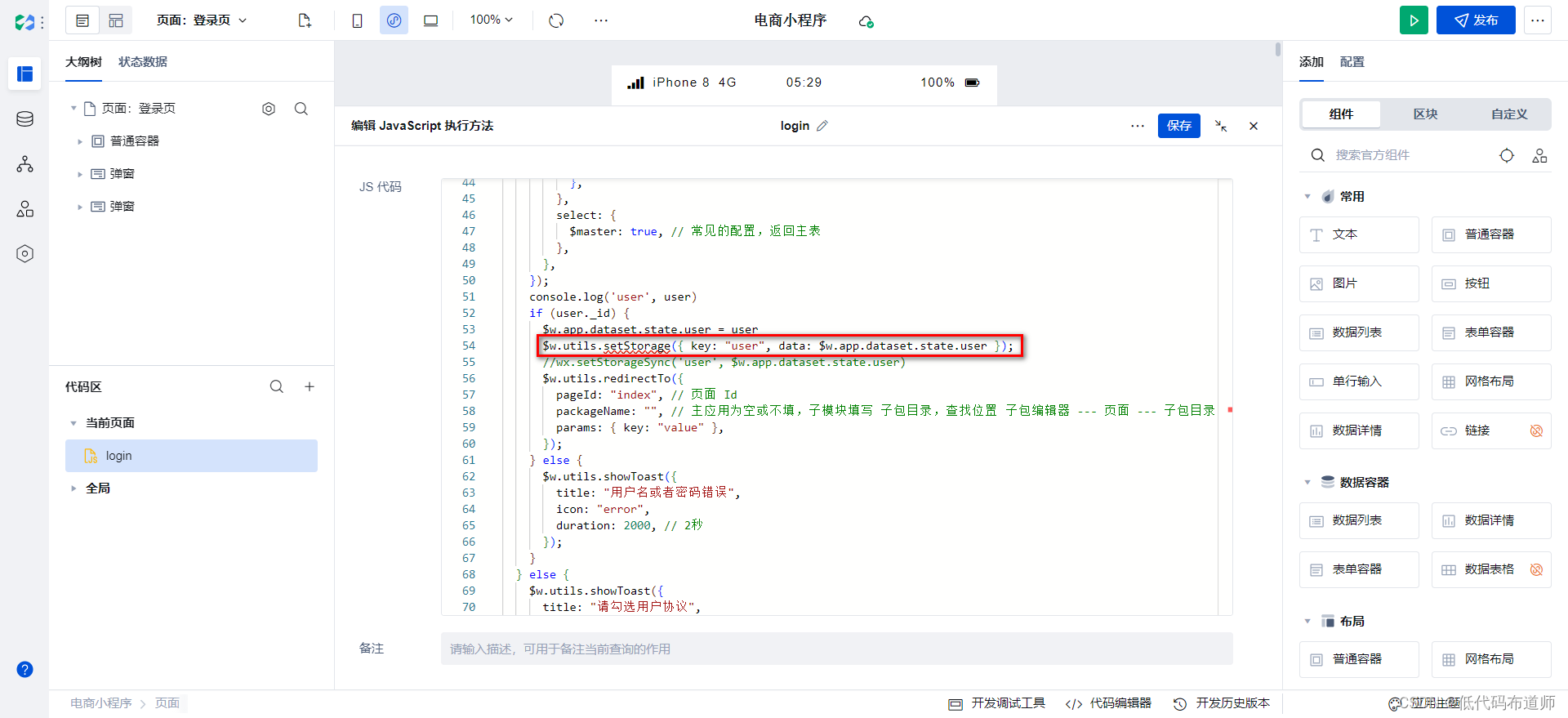The height and width of the screenshot is (718, 1568).
Task: Click the cloud sync status icon
Action: point(866,21)
